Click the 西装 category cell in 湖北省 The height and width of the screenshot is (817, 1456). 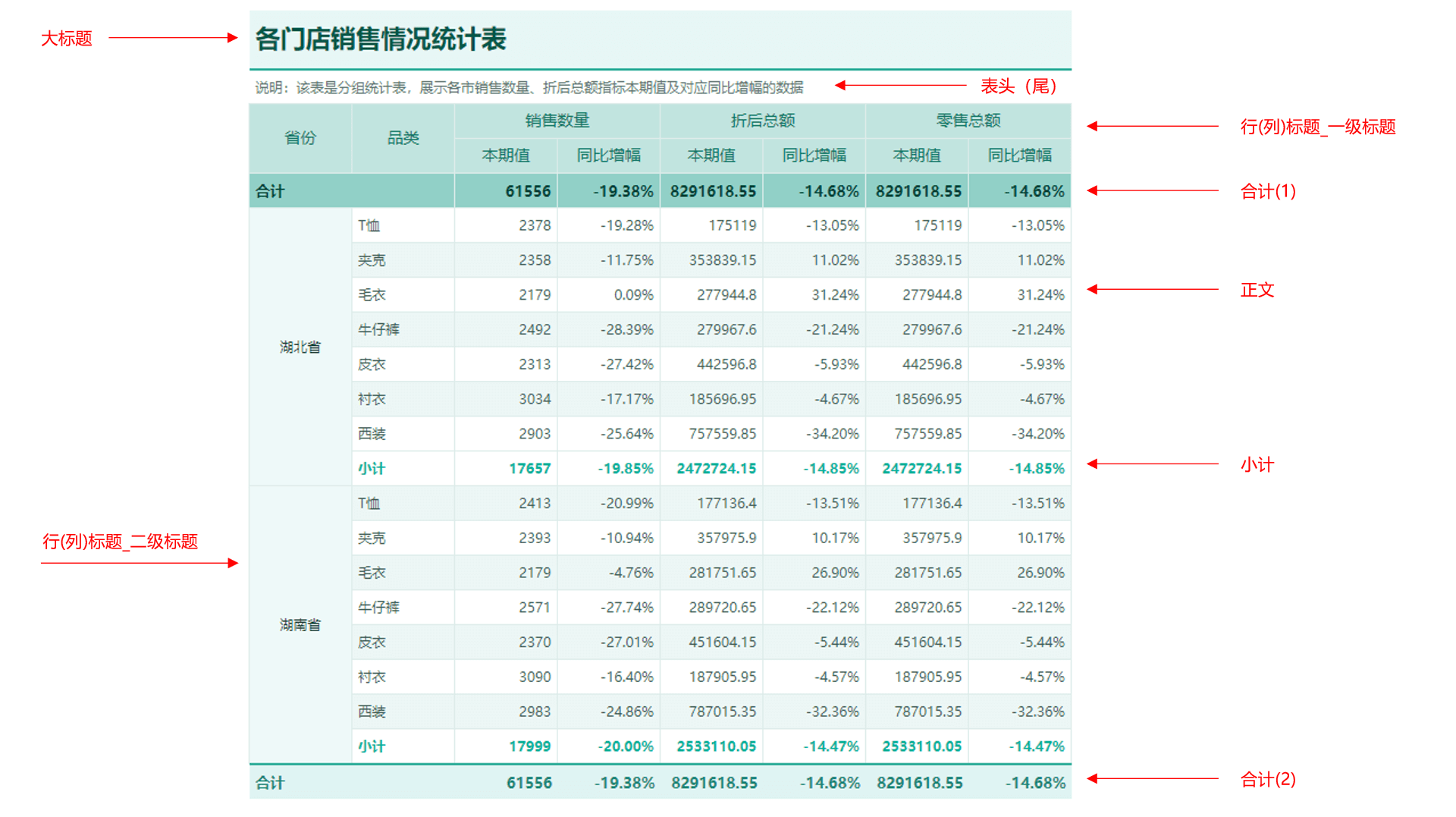tap(403, 434)
